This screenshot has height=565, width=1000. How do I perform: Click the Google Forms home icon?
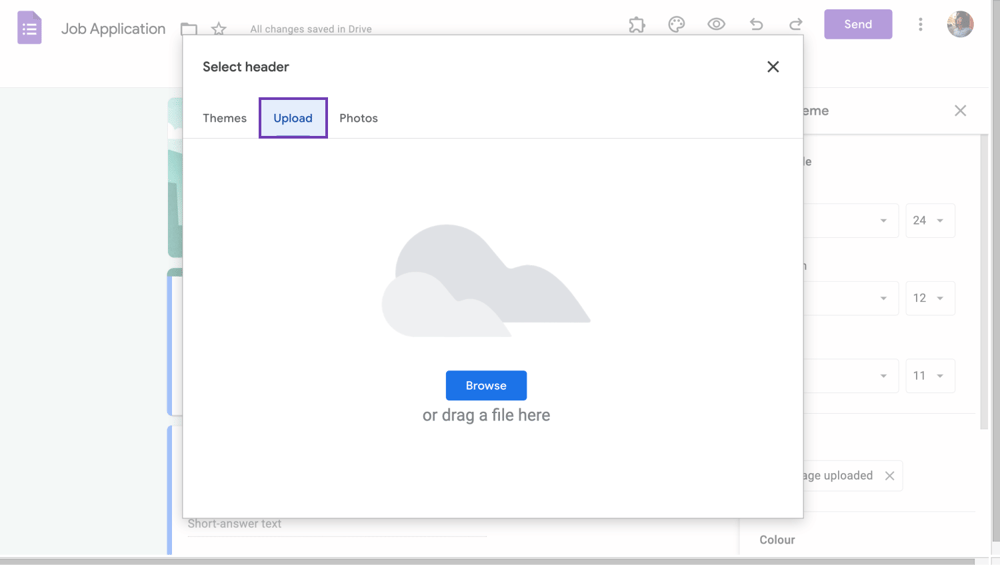pos(29,28)
